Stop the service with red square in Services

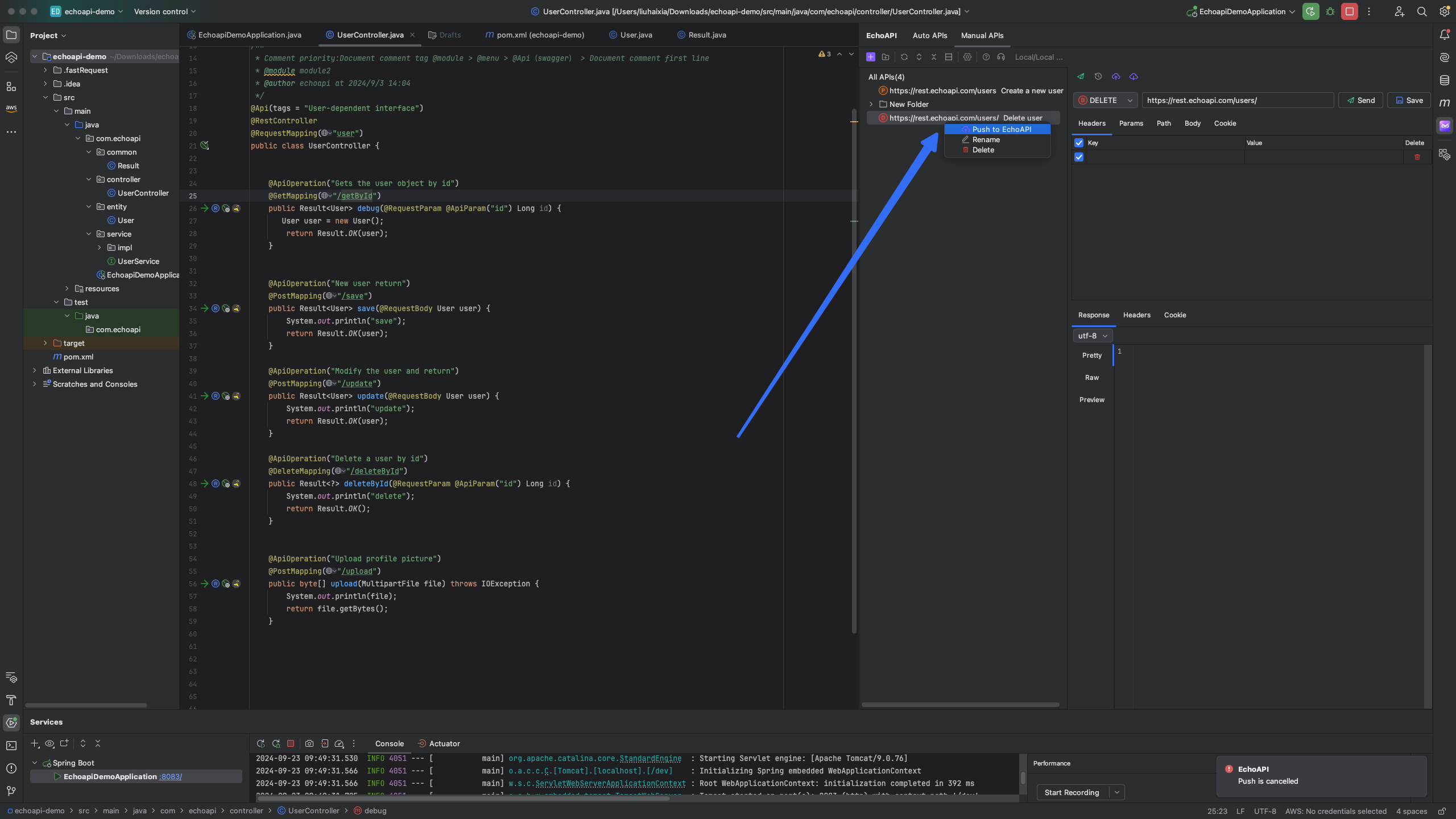pos(291,743)
